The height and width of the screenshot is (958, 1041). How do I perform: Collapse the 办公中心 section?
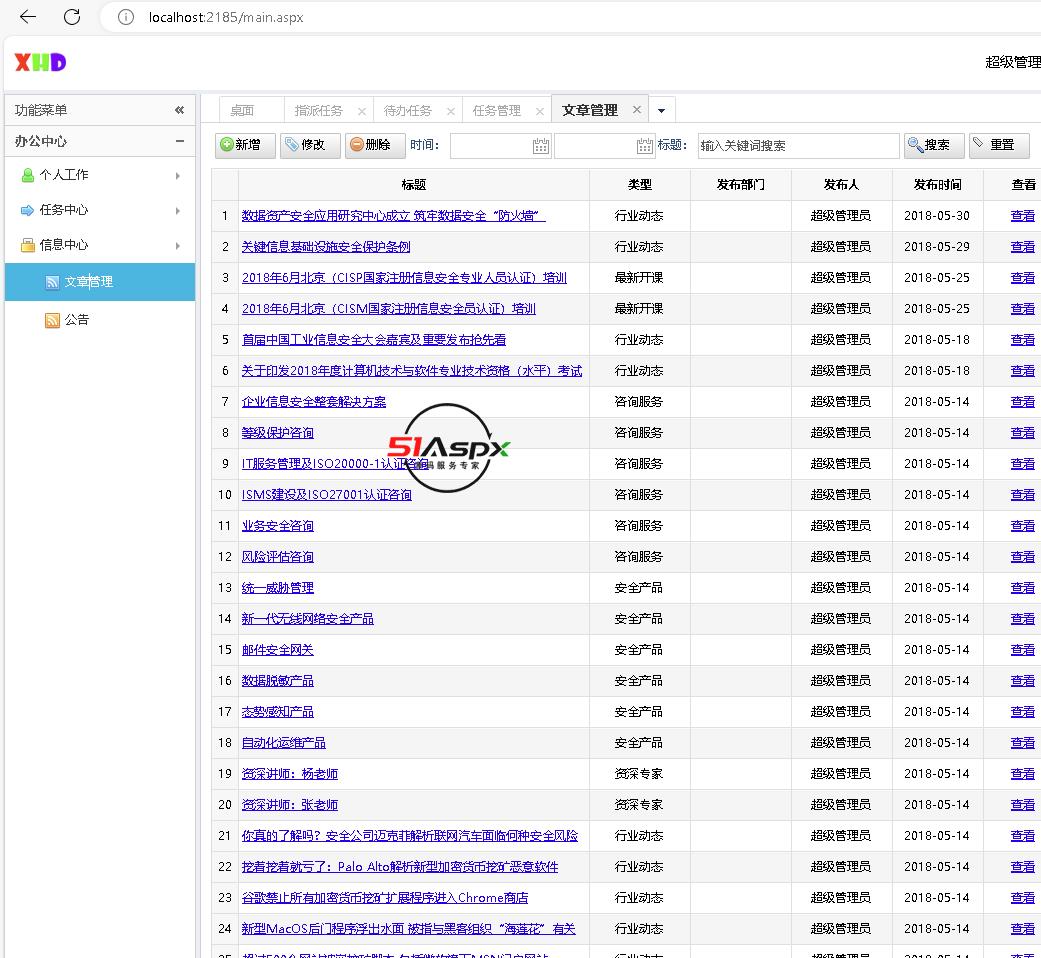[x=180, y=141]
